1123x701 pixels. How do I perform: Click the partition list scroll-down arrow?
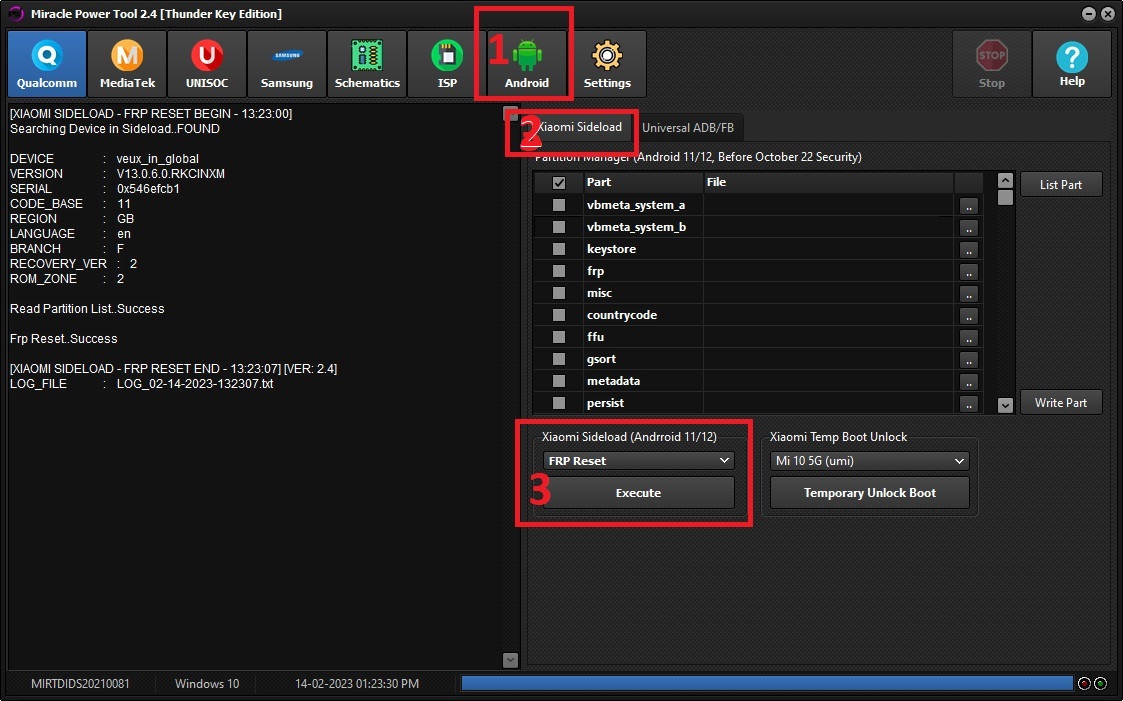(1006, 405)
